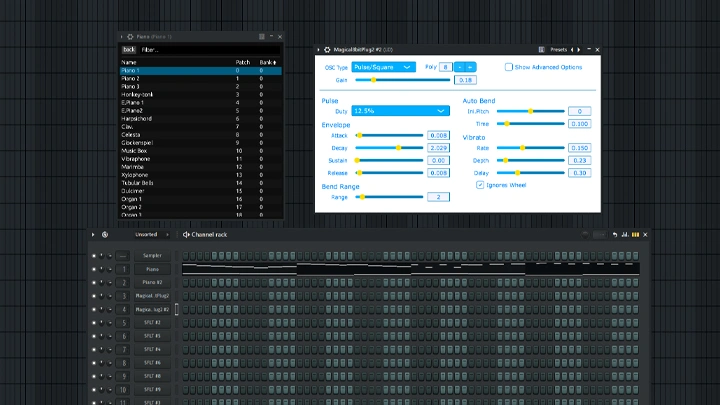The height and width of the screenshot is (405, 720).
Task: Click the Gain slider in MagicalBitPlug2
Action: pos(403,80)
